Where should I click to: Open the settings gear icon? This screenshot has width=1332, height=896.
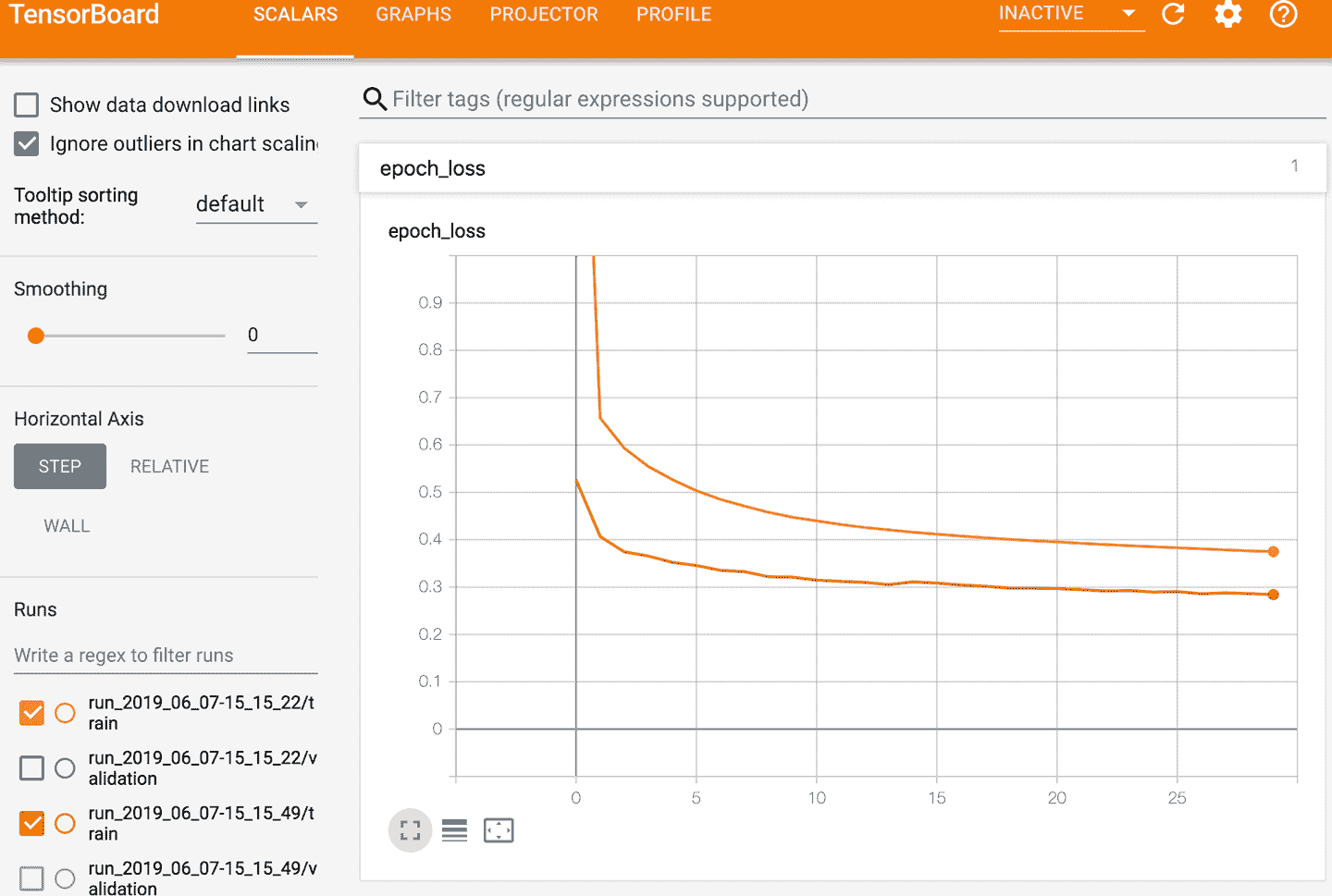click(x=1227, y=15)
